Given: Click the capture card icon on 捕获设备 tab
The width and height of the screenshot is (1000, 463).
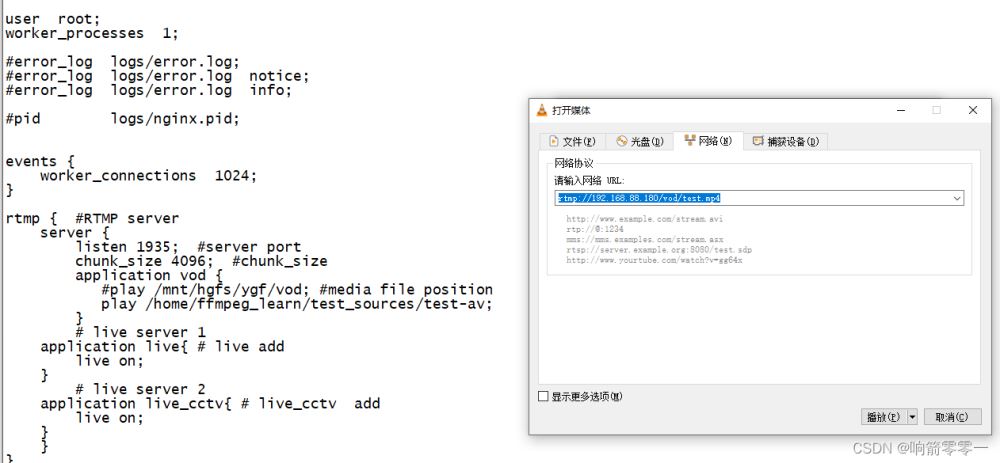Looking at the screenshot, I should (758, 141).
